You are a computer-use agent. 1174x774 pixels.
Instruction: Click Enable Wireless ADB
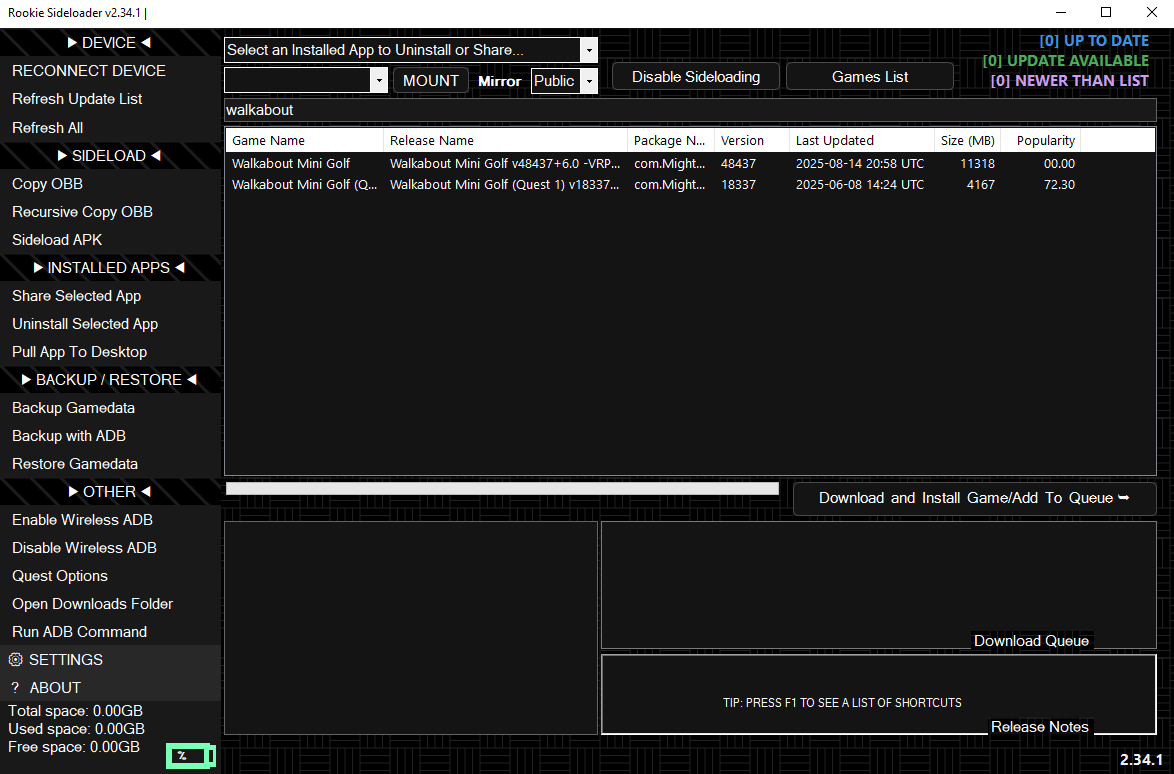[x=111, y=519]
